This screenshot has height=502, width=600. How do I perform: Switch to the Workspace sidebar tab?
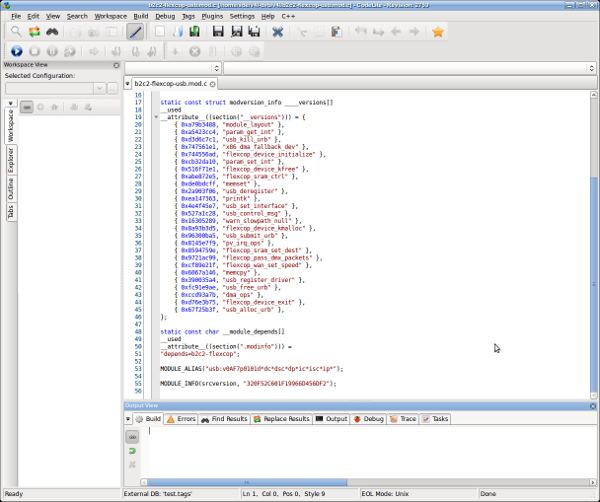tap(10, 126)
